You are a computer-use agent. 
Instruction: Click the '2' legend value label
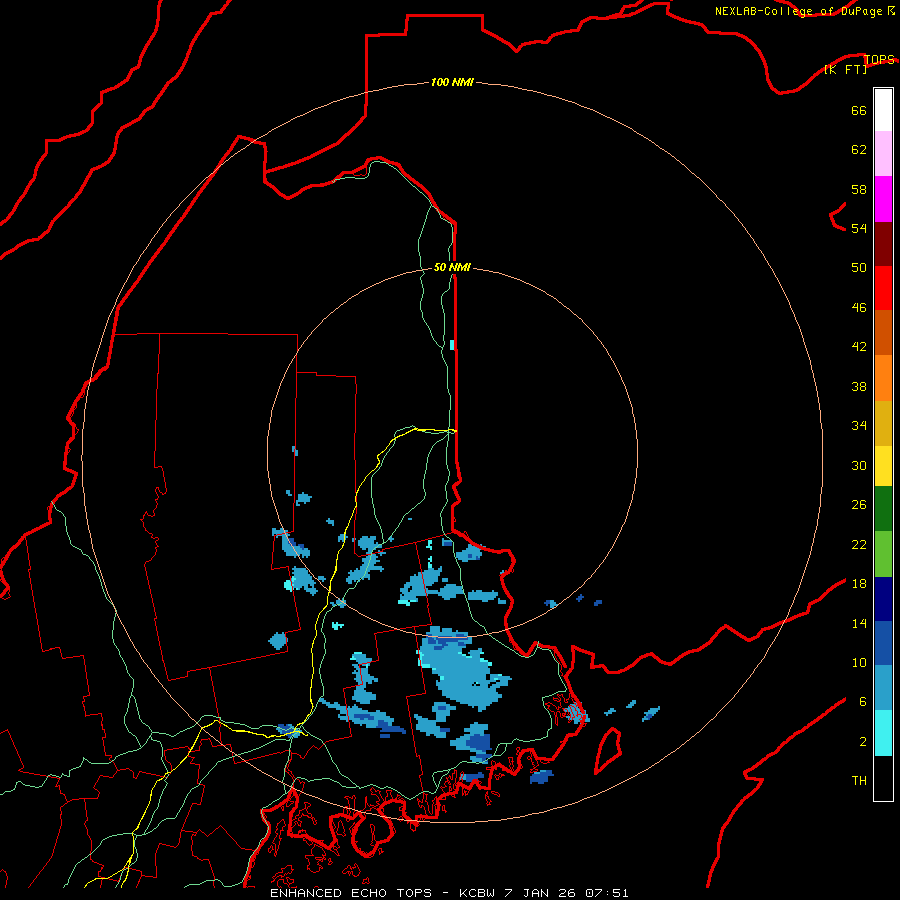click(862, 742)
